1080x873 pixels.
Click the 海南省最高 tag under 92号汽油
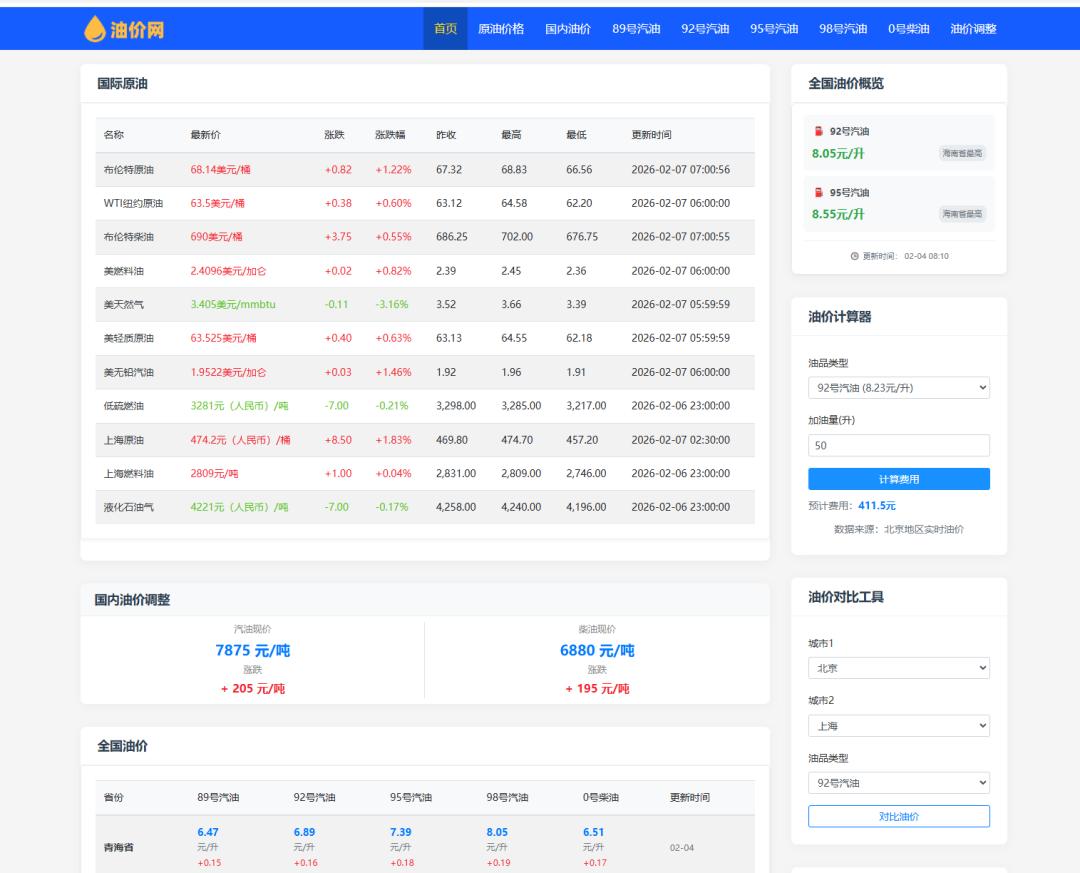pyautogui.click(x=962, y=153)
